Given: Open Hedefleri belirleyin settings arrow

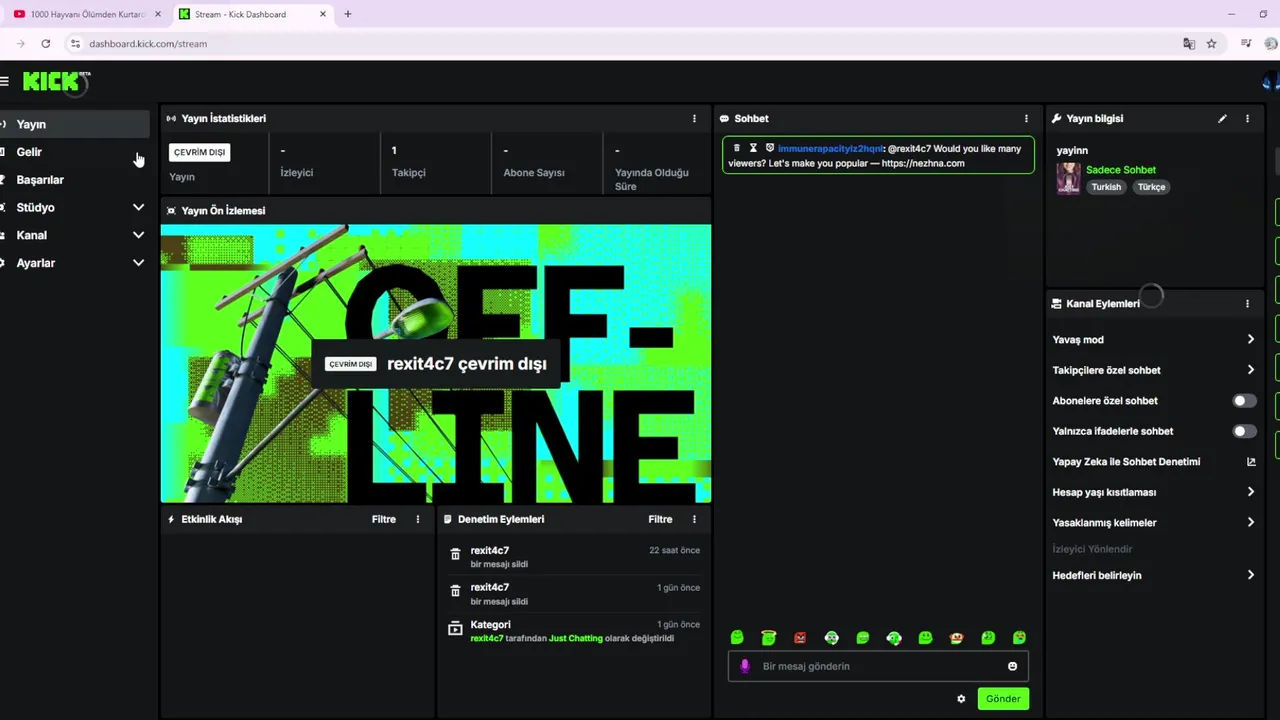Looking at the screenshot, I should 1250,575.
